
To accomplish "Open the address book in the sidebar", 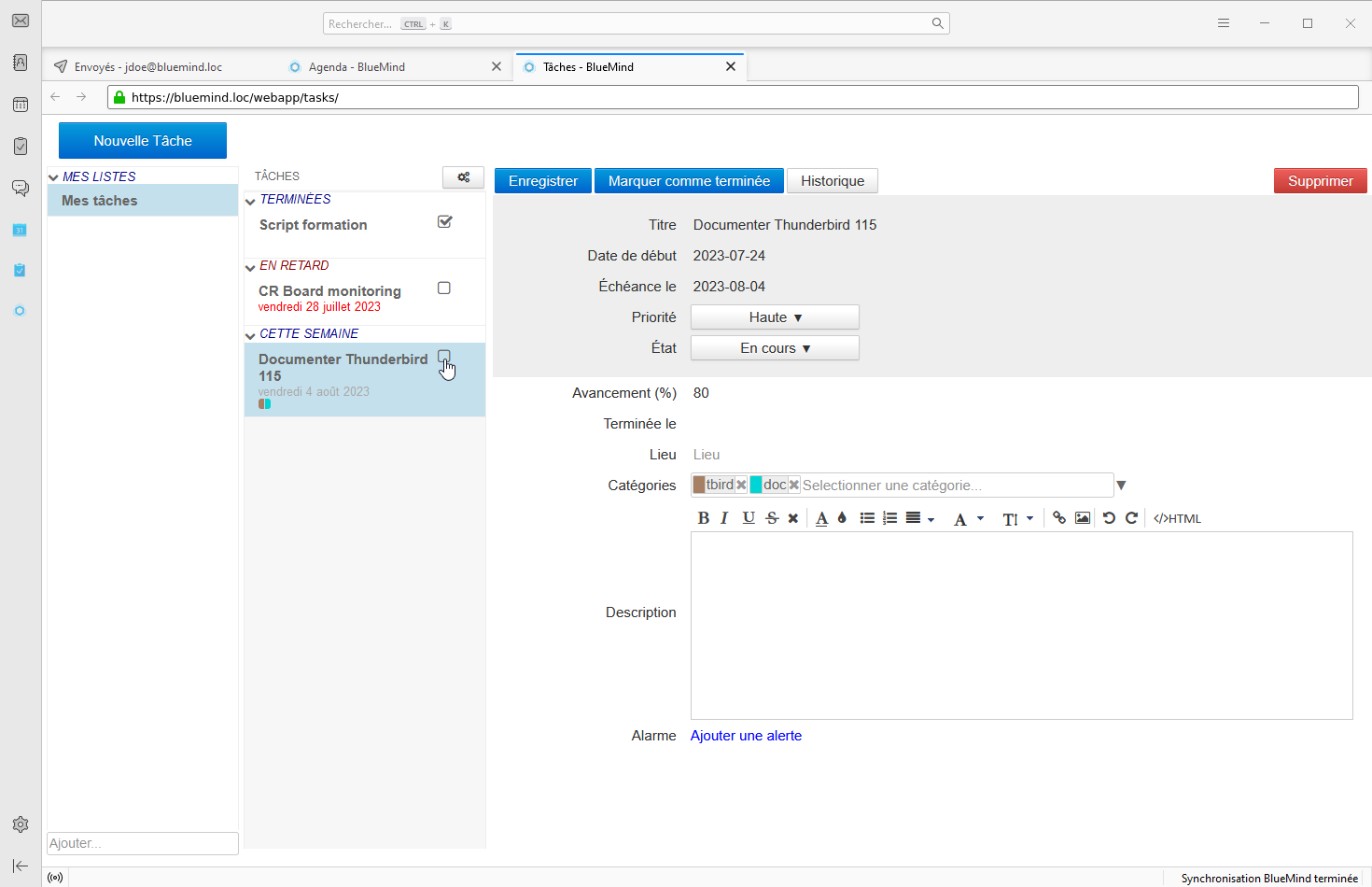I will (x=21, y=63).
